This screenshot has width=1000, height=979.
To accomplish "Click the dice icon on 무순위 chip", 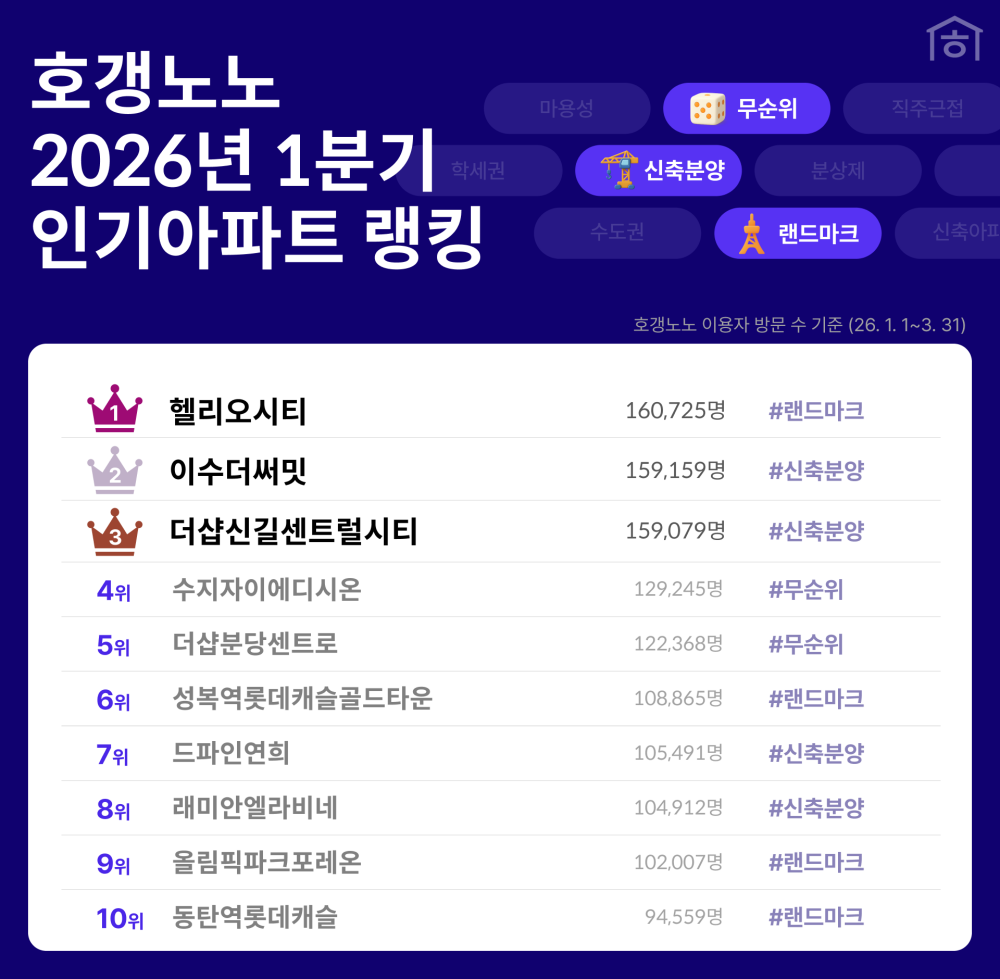I will click(x=707, y=109).
